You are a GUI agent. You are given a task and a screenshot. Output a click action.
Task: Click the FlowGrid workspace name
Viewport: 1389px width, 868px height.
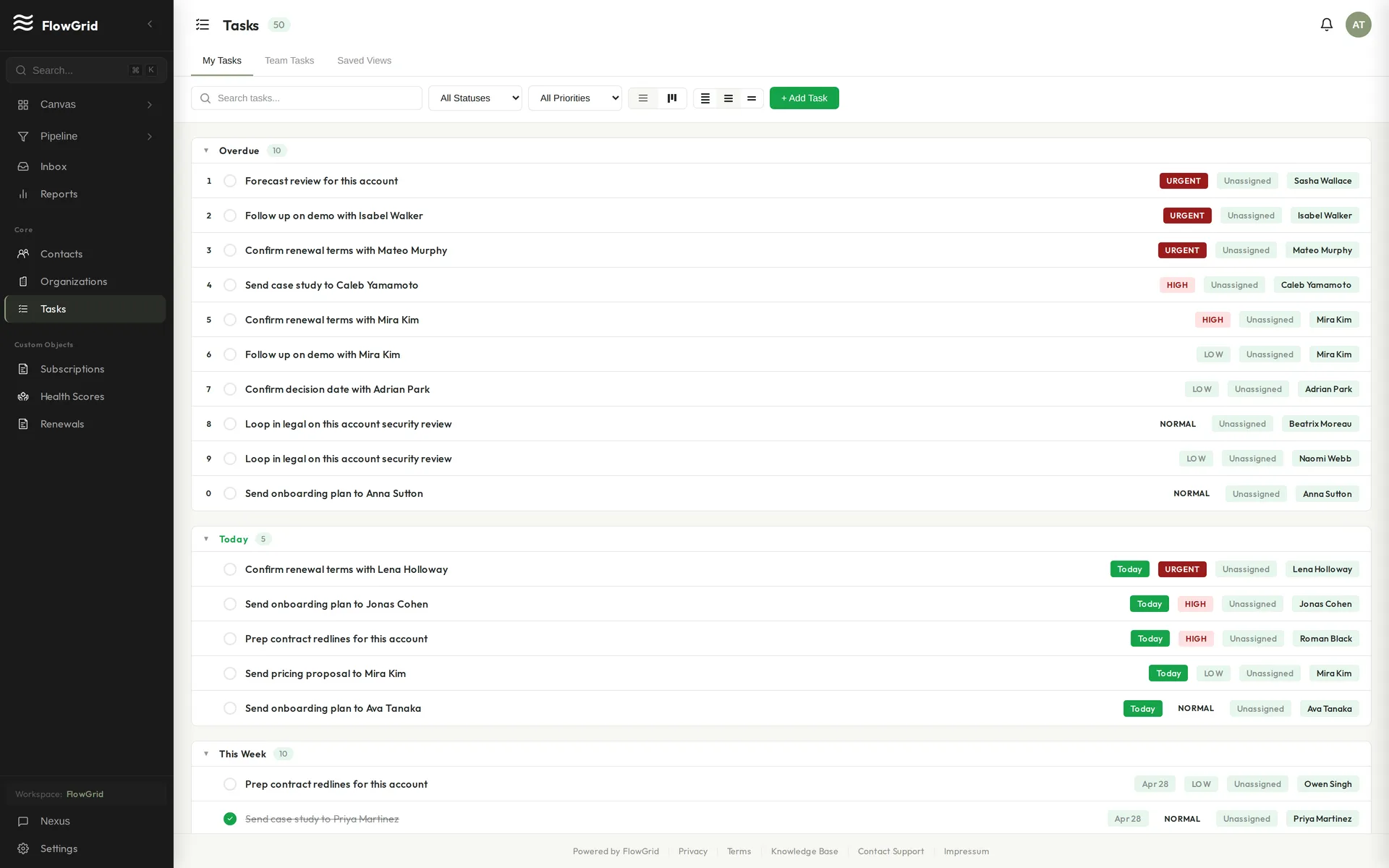pos(85,794)
